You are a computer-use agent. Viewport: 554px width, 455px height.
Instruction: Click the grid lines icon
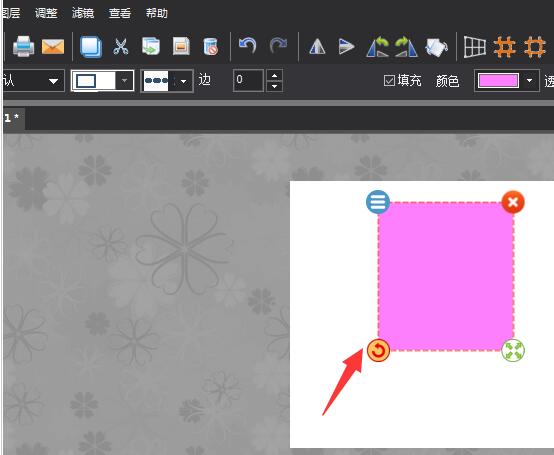(x=475, y=47)
